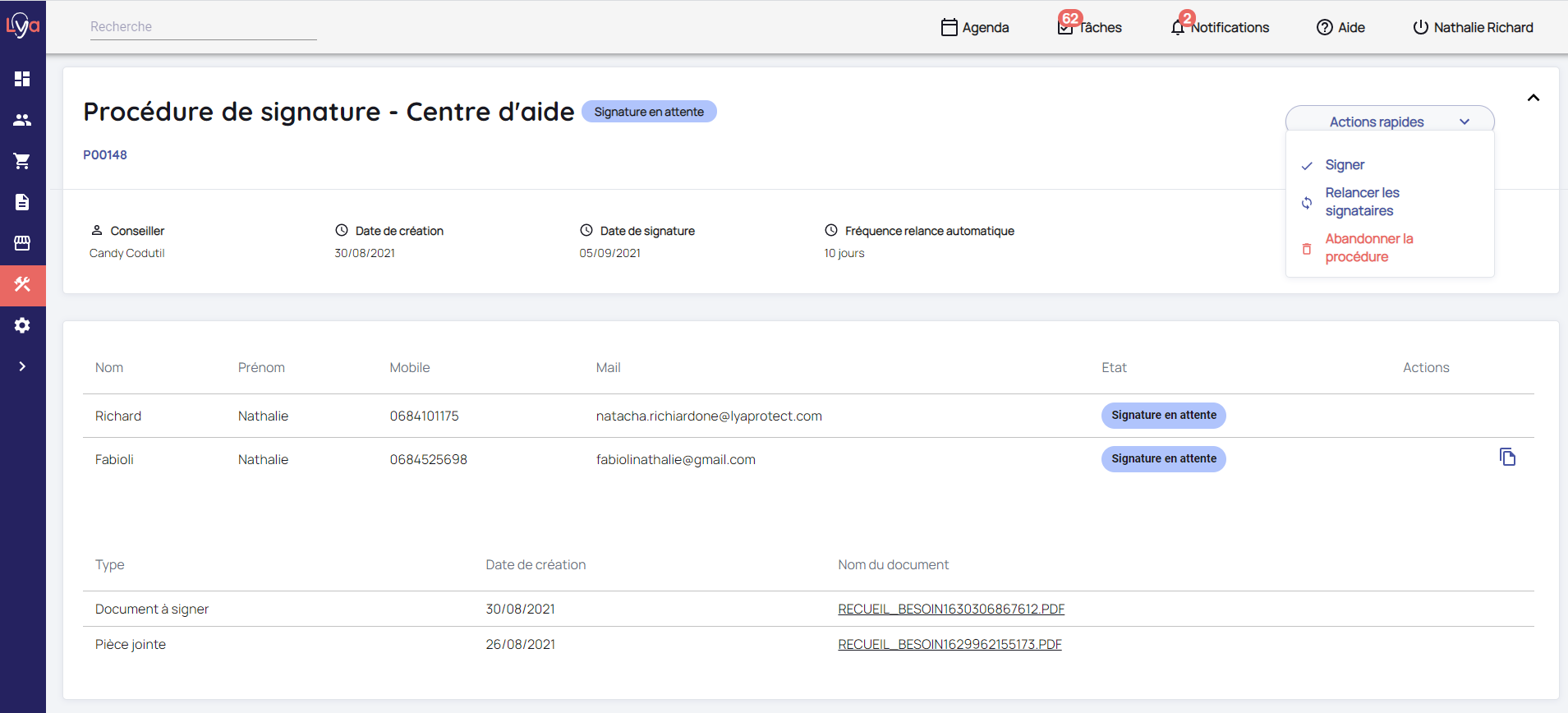Copy signature link for Fabioli row
Screen dimensions: 1568x713
(1507, 458)
